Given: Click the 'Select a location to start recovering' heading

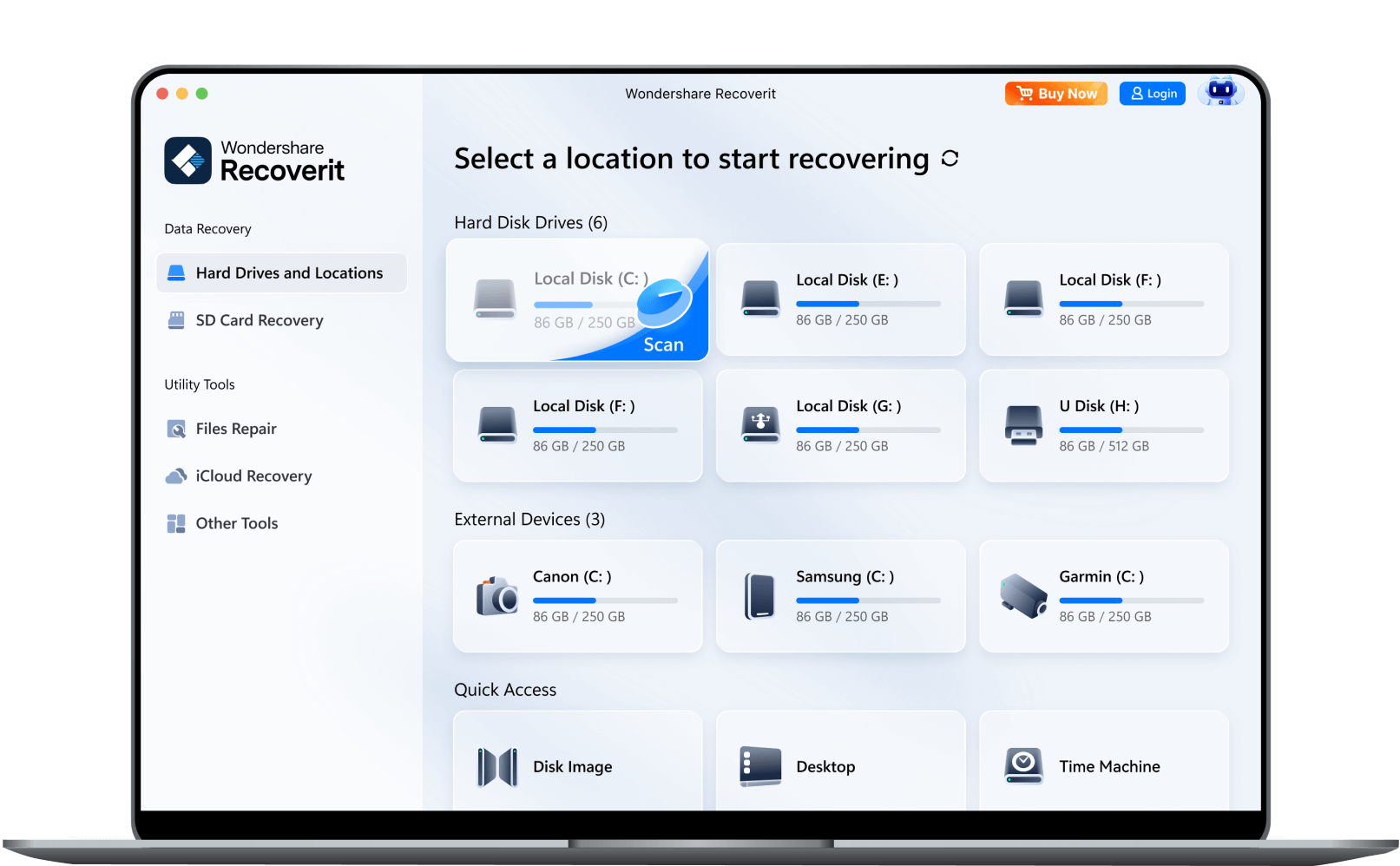Looking at the screenshot, I should [692, 159].
